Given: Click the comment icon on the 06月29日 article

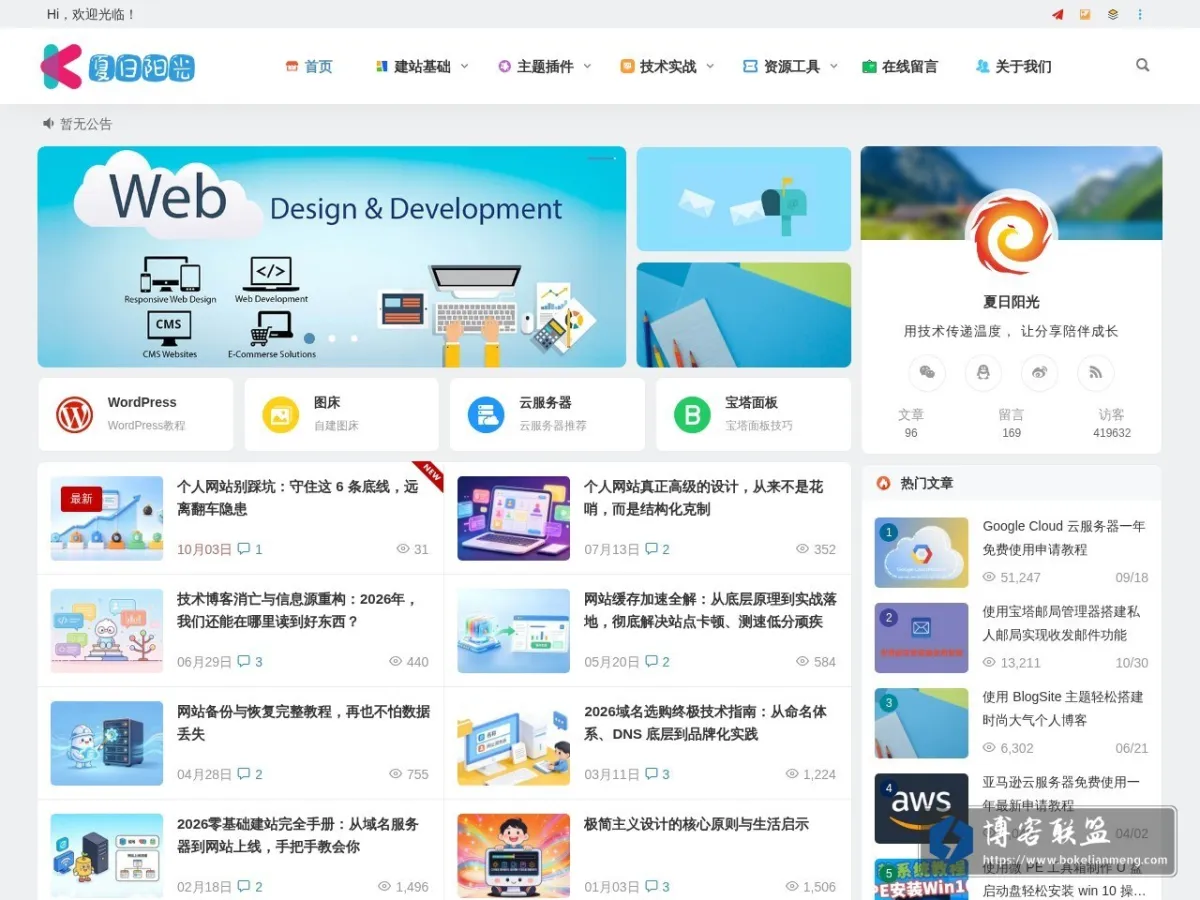Looking at the screenshot, I should pyautogui.click(x=244, y=662).
